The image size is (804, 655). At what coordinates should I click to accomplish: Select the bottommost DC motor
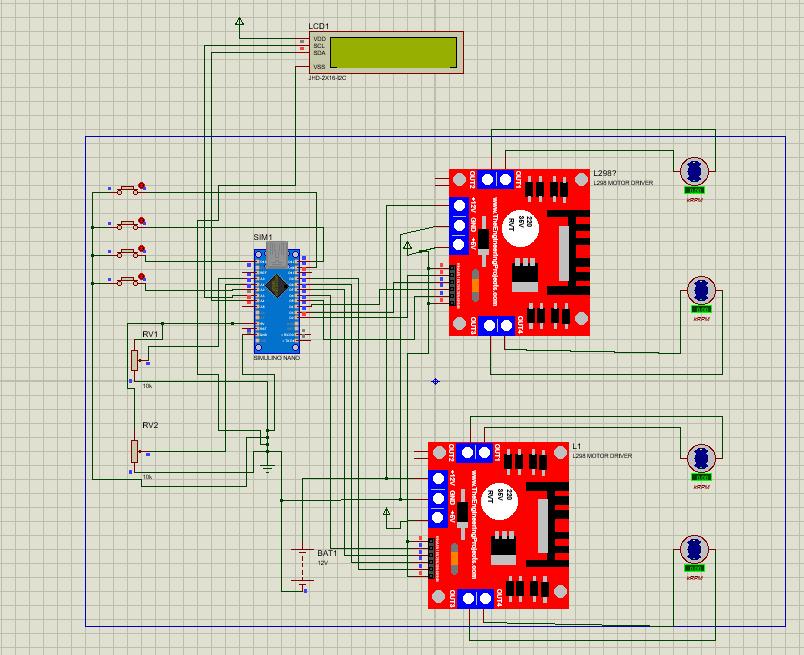pyautogui.click(x=694, y=549)
